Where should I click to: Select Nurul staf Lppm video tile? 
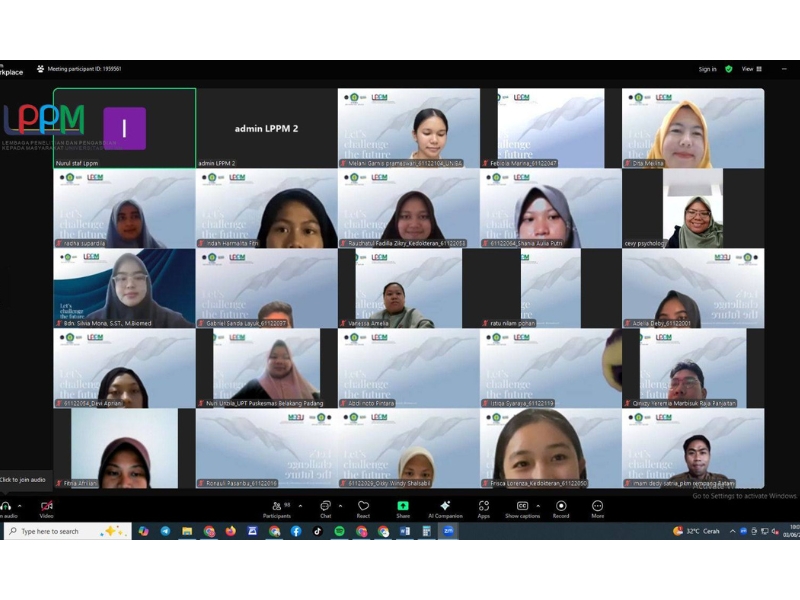[x=124, y=128]
